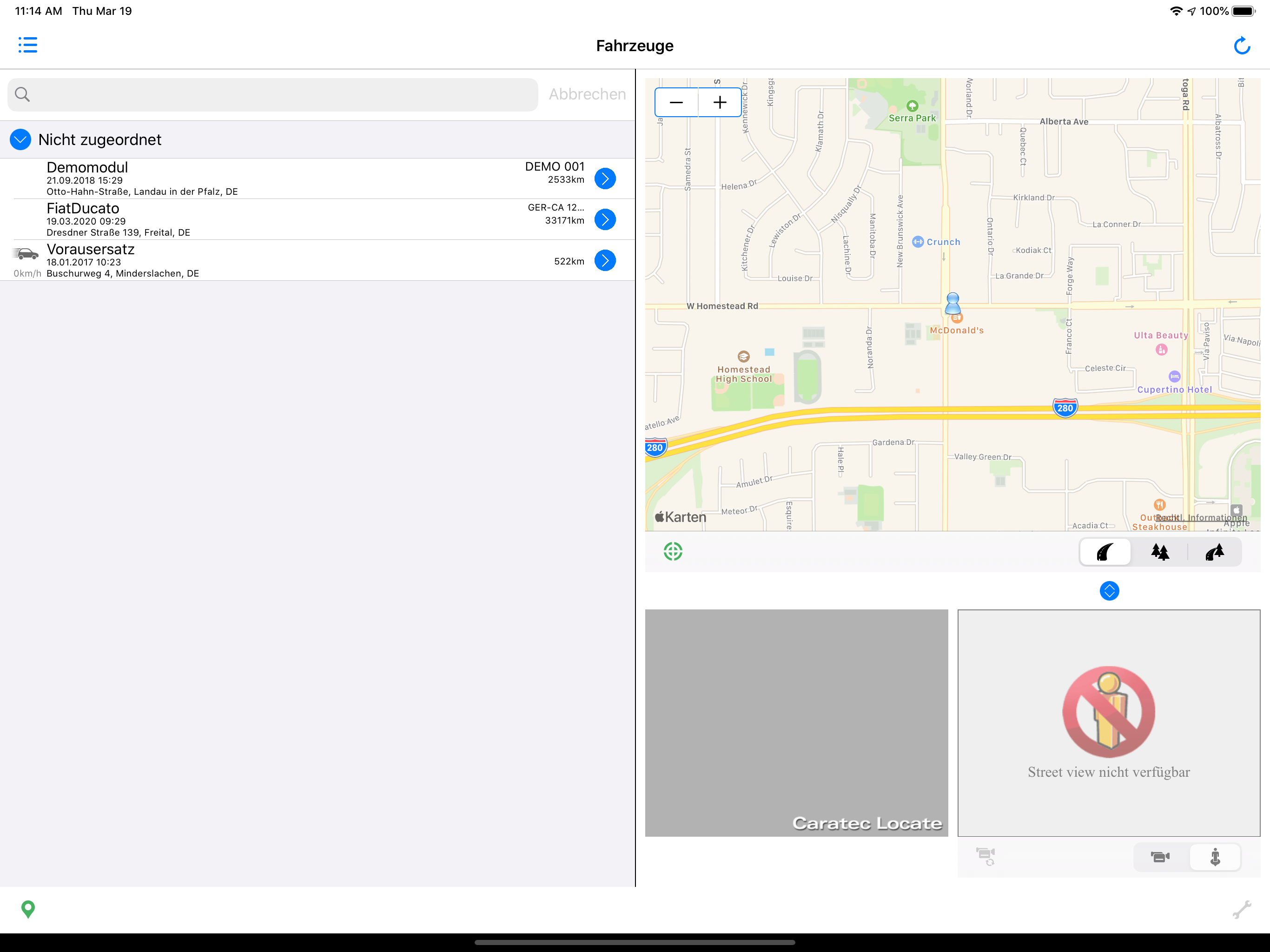1270x952 pixels.
Task: Center map with green crosshair icon
Action: pyautogui.click(x=673, y=551)
